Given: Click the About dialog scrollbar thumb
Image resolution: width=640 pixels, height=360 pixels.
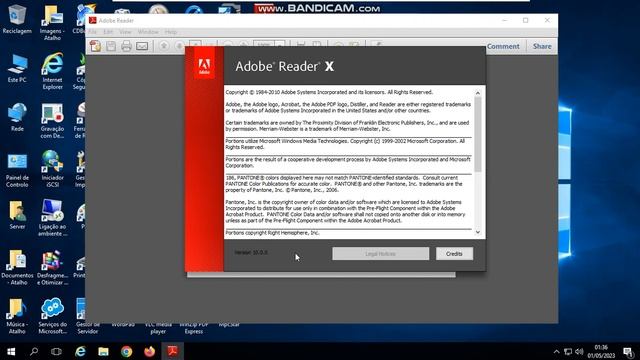Looking at the screenshot, I should coord(478,135).
